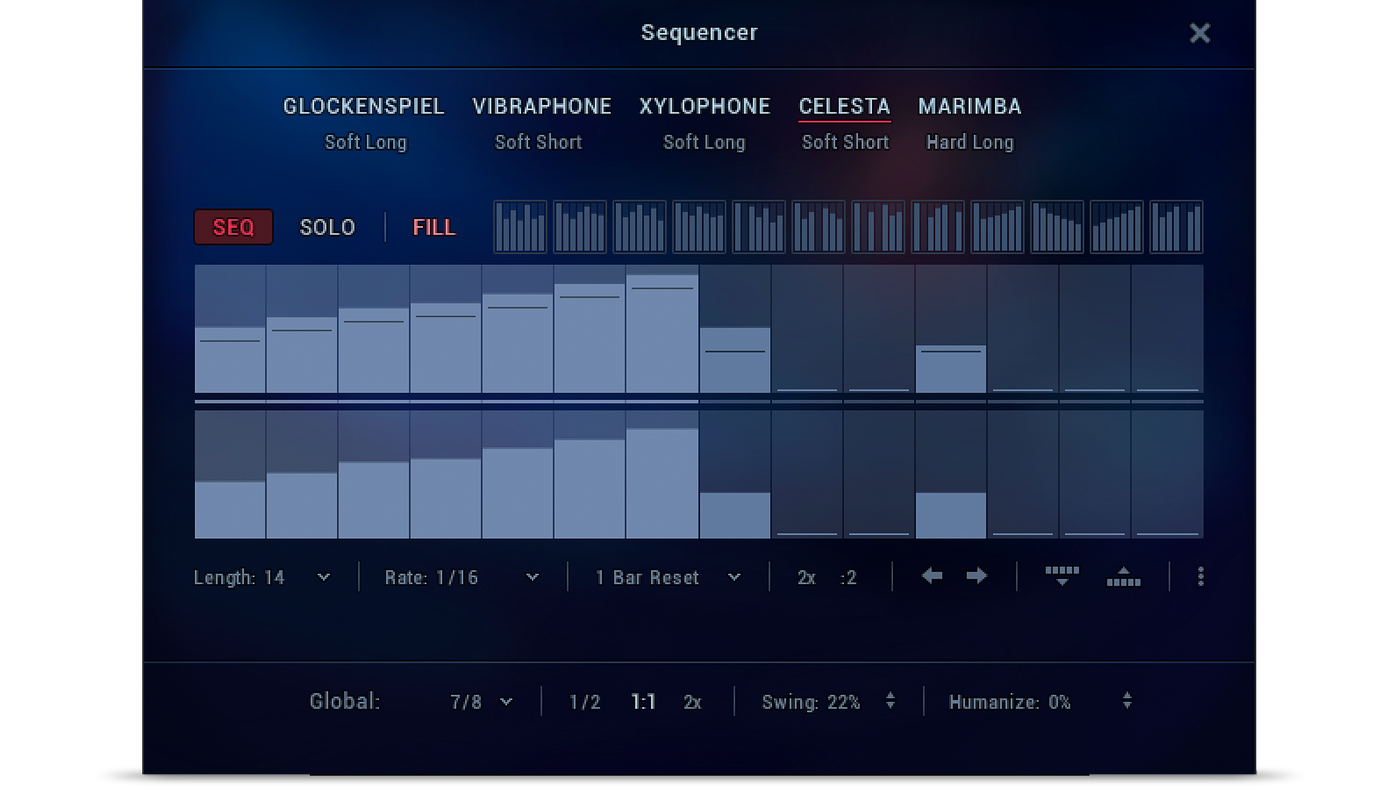Image resolution: width=1400 pixels, height=804 pixels.
Task: Switch to the GLOCKENSPIEL instrument tab
Action: 364,106
